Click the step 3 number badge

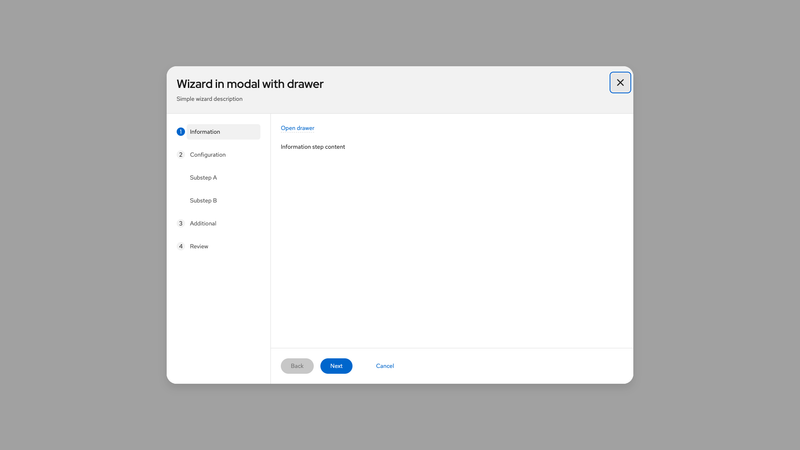pos(181,223)
